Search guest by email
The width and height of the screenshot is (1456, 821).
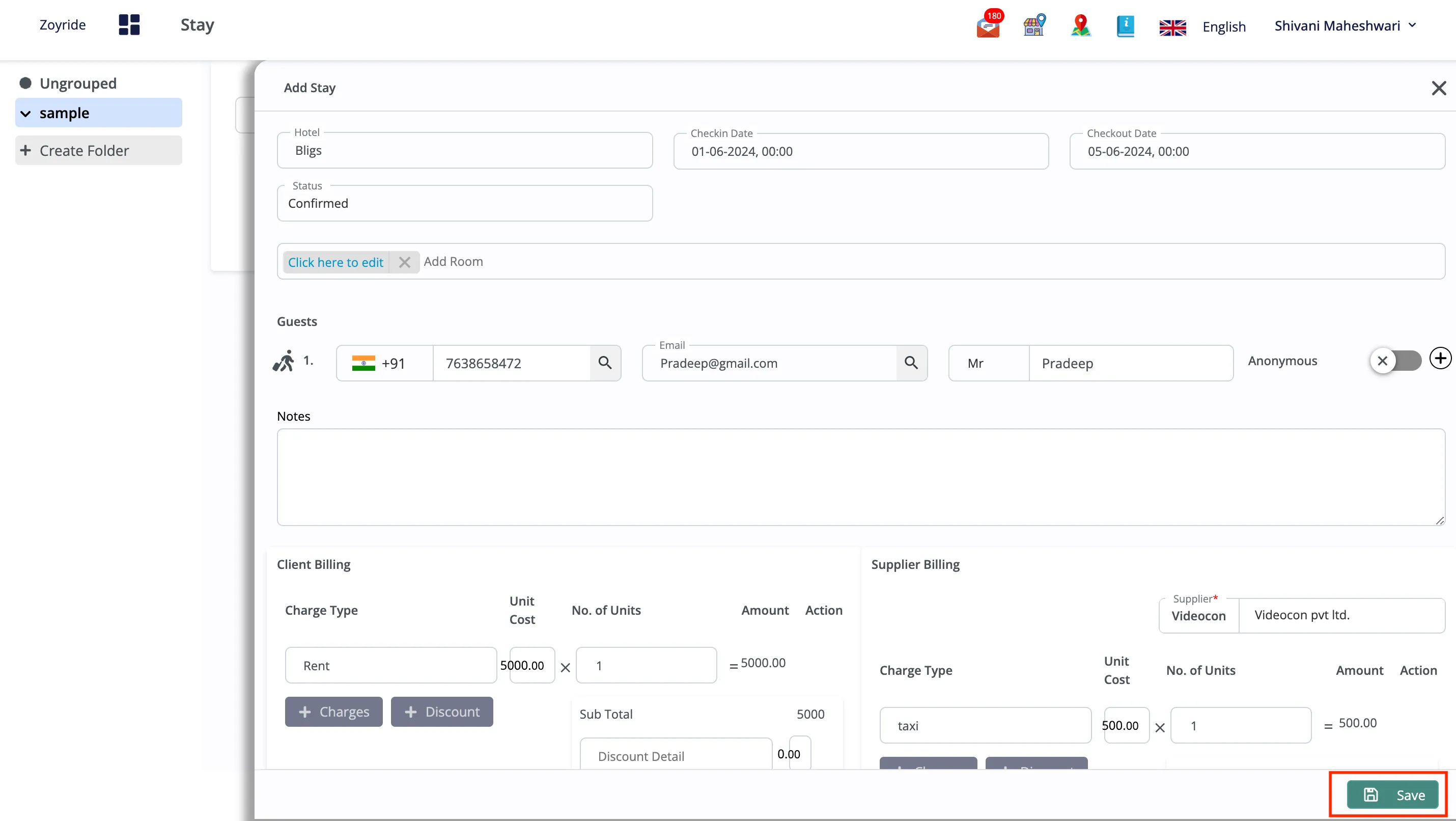point(911,363)
